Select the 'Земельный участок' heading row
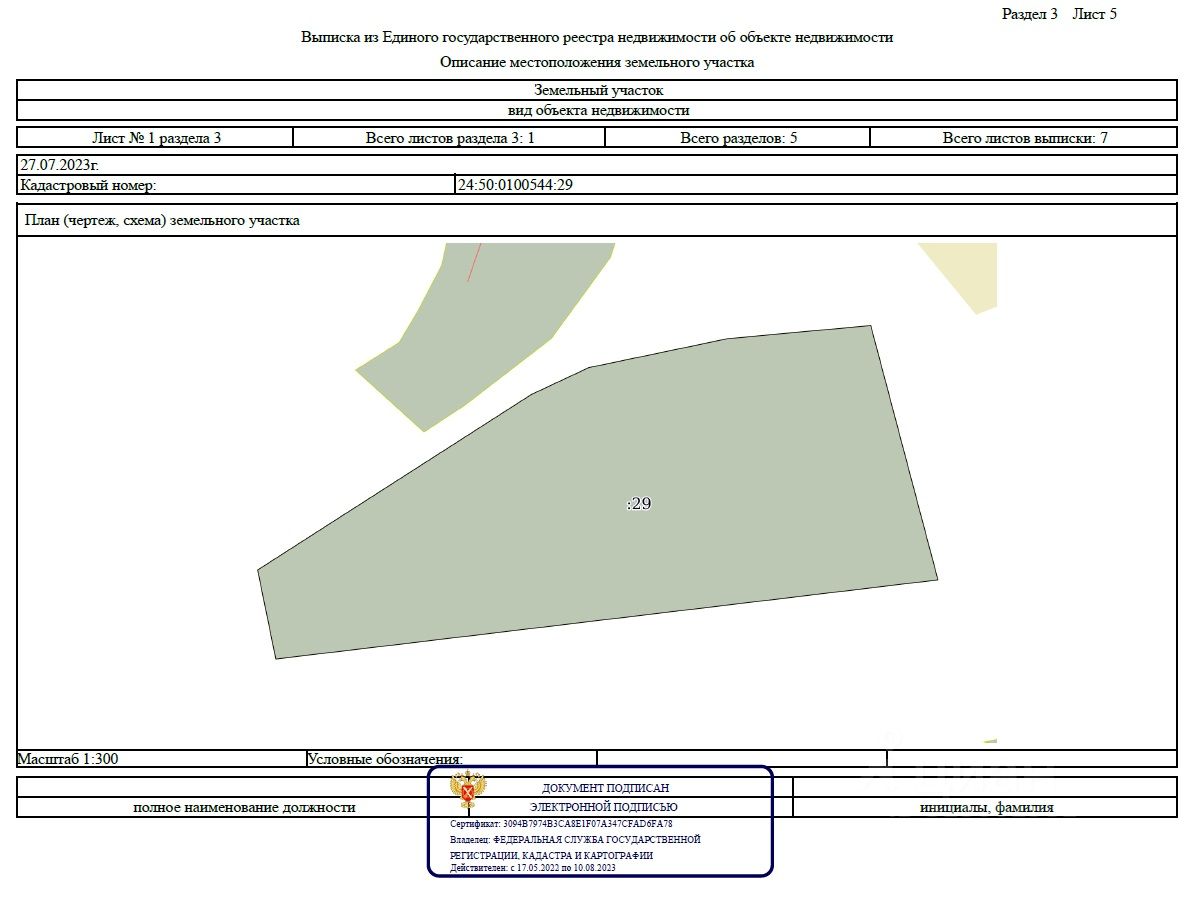The width and height of the screenshot is (1200, 900). (x=597, y=90)
